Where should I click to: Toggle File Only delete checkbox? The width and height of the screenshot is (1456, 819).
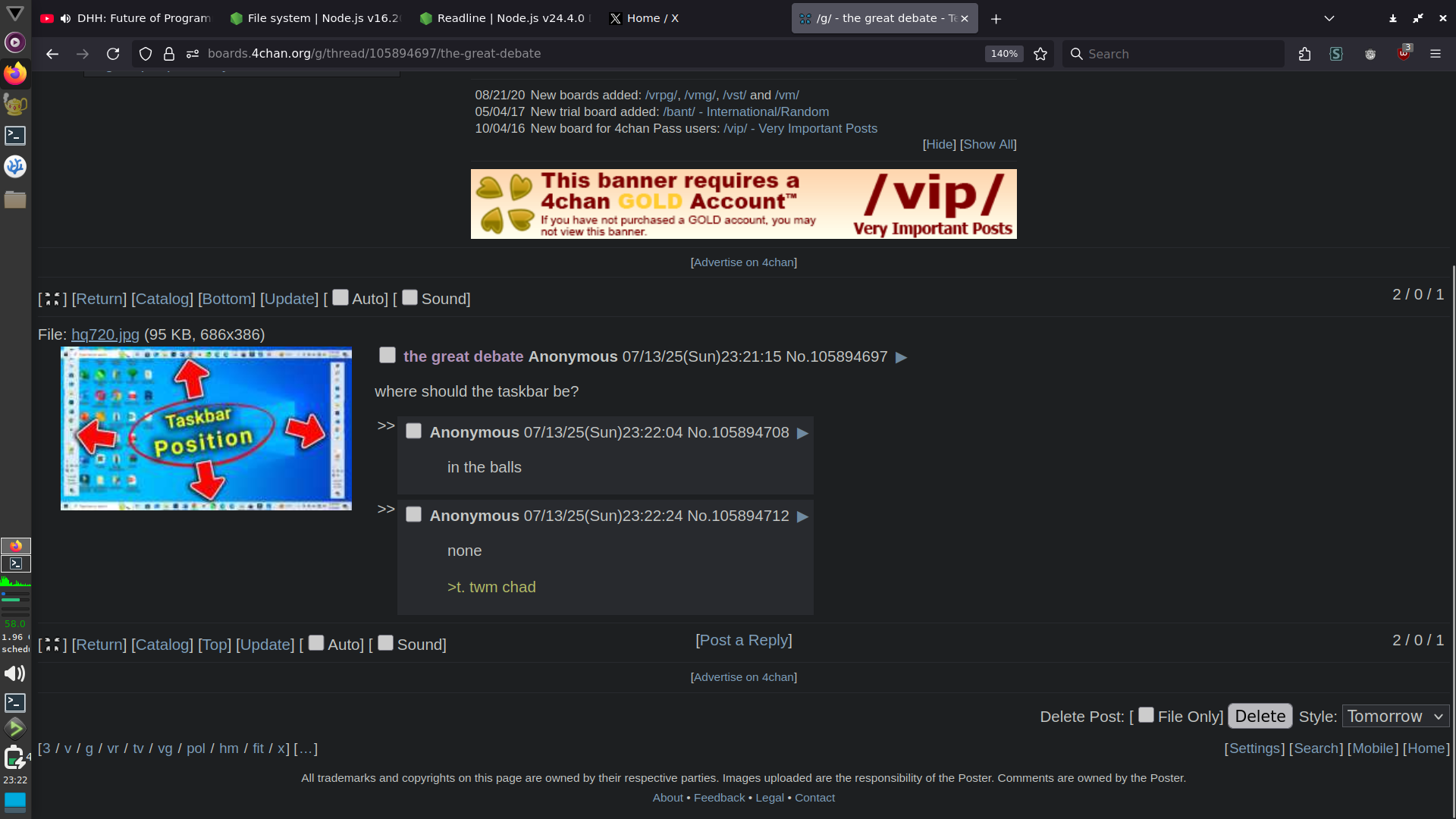tap(1146, 715)
